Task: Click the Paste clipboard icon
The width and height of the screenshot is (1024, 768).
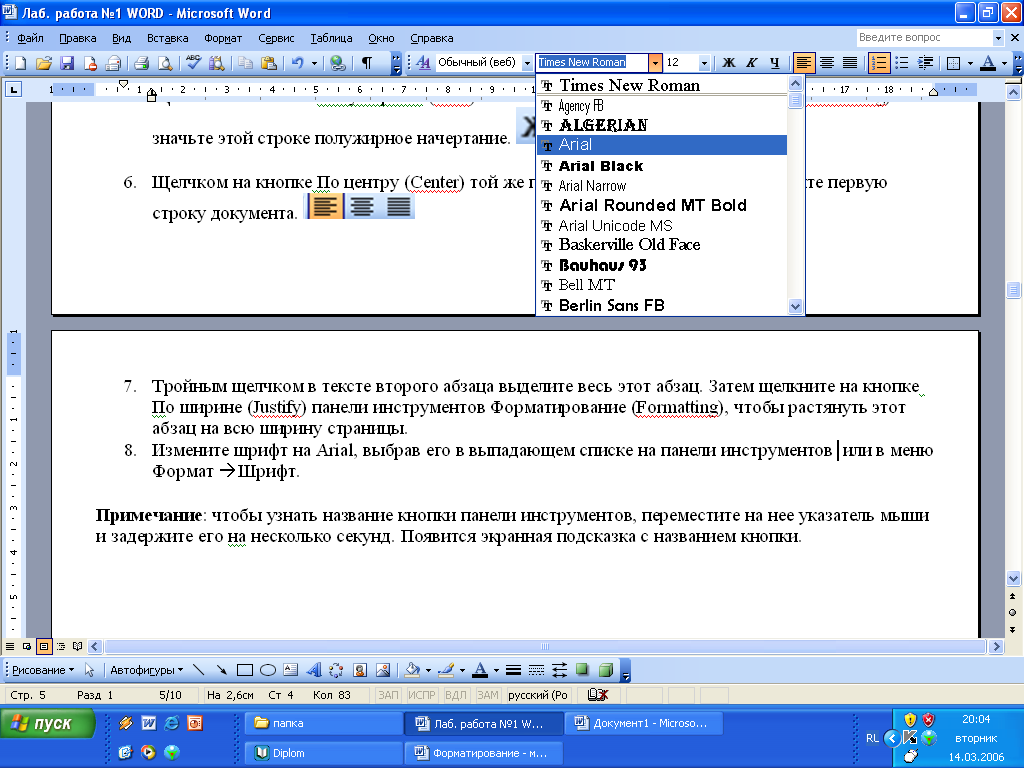Action: (x=268, y=63)
